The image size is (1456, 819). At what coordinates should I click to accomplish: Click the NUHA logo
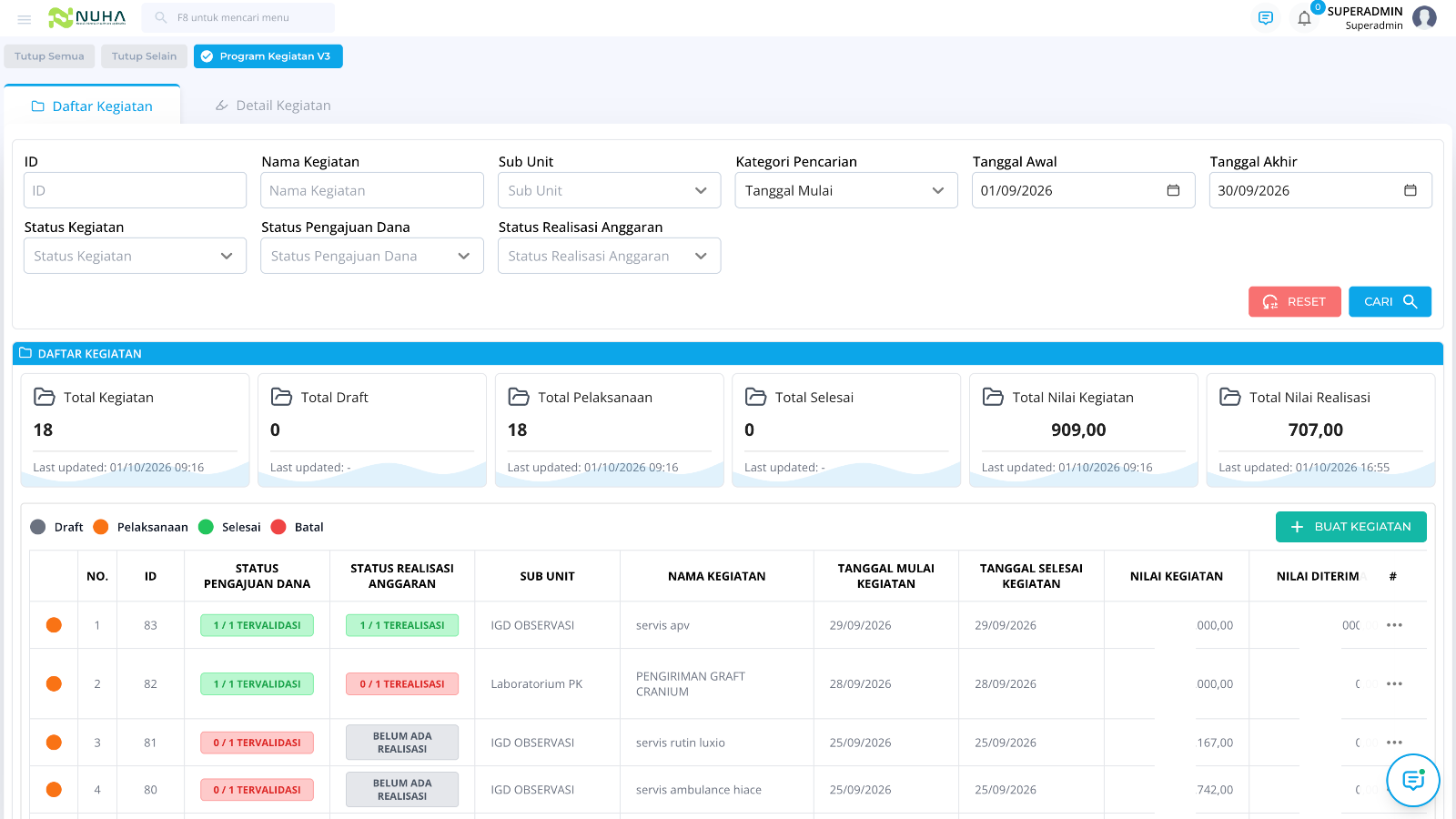pos(87,17)
